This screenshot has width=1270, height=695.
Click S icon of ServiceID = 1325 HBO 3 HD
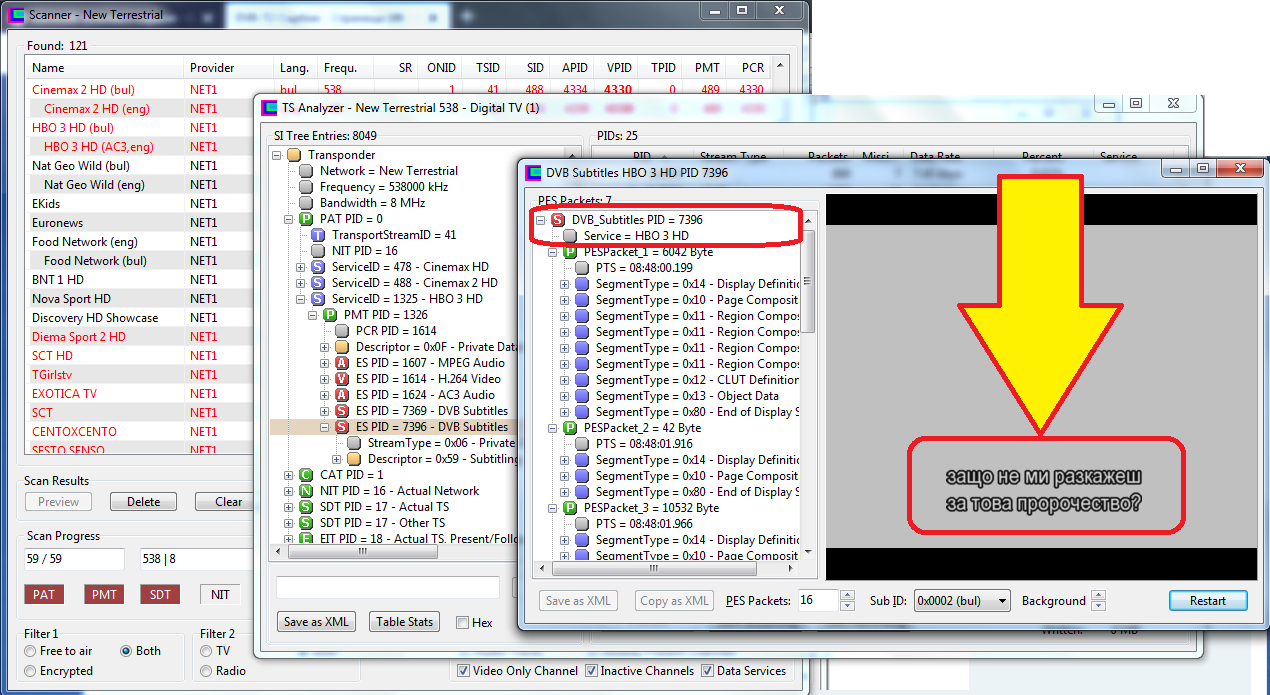point(318,299)
